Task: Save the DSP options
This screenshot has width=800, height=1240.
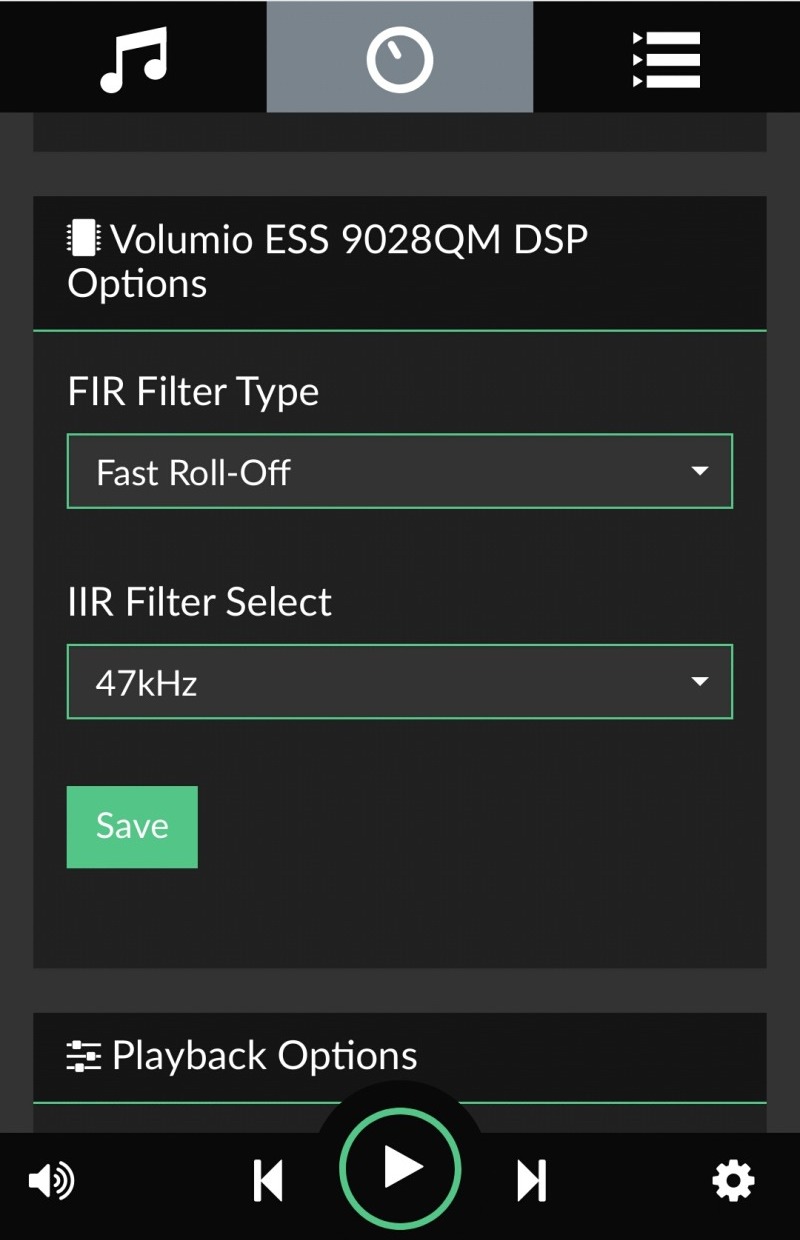Action: tap(132, 827)
